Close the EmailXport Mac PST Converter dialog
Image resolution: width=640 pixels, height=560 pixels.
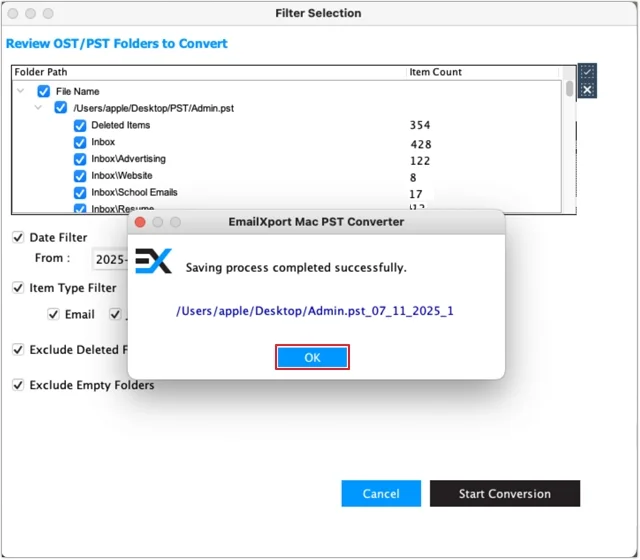[x=140, y=222]
